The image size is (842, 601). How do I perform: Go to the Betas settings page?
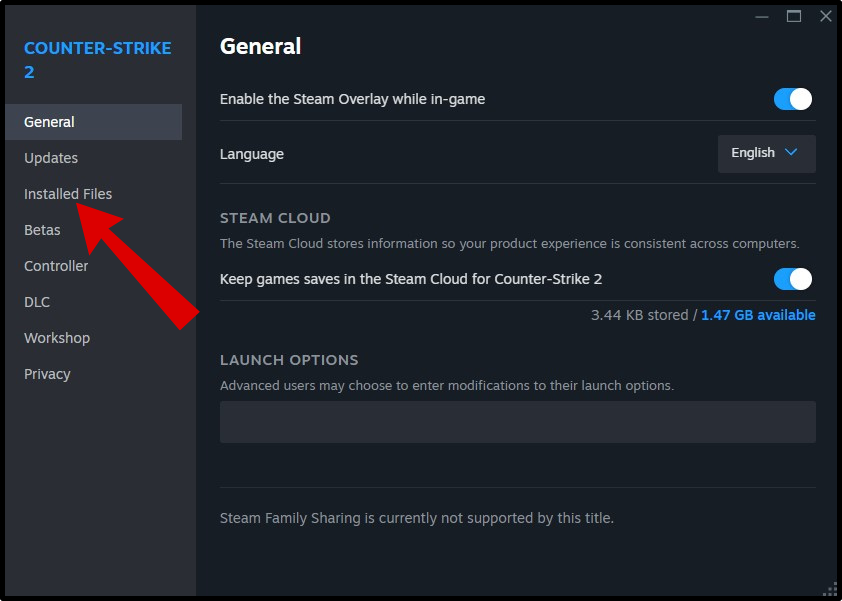point(42,230)
